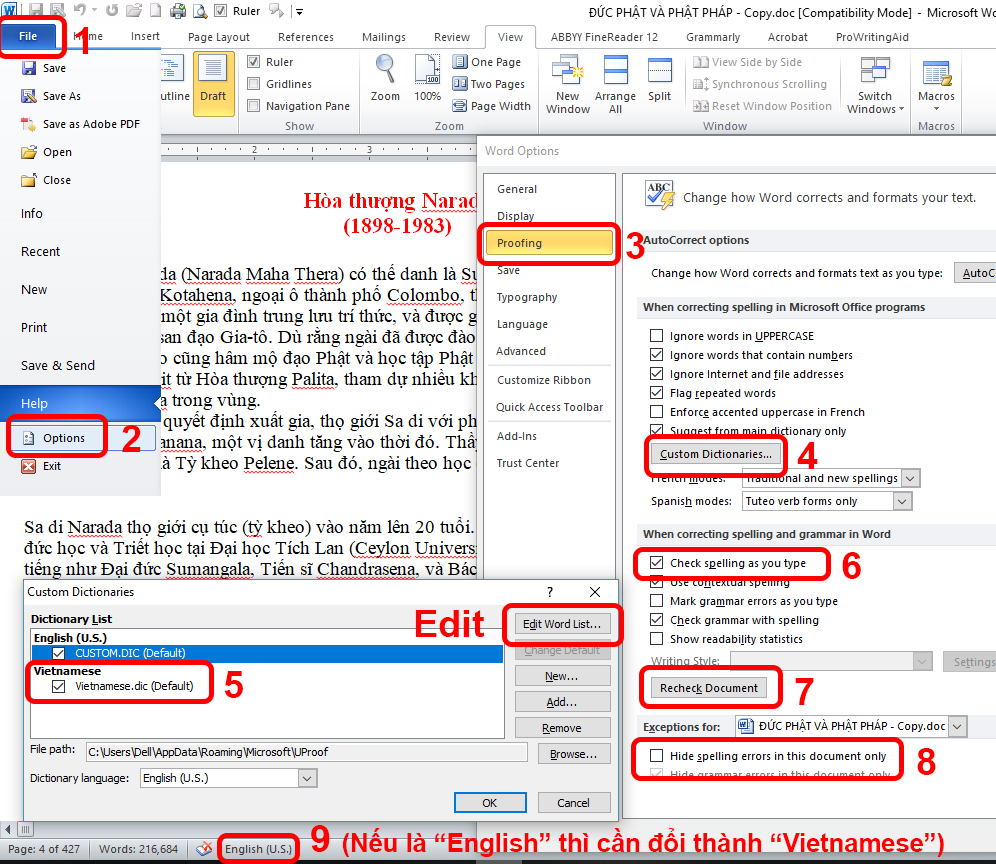Click Reset Window Position

762,106
